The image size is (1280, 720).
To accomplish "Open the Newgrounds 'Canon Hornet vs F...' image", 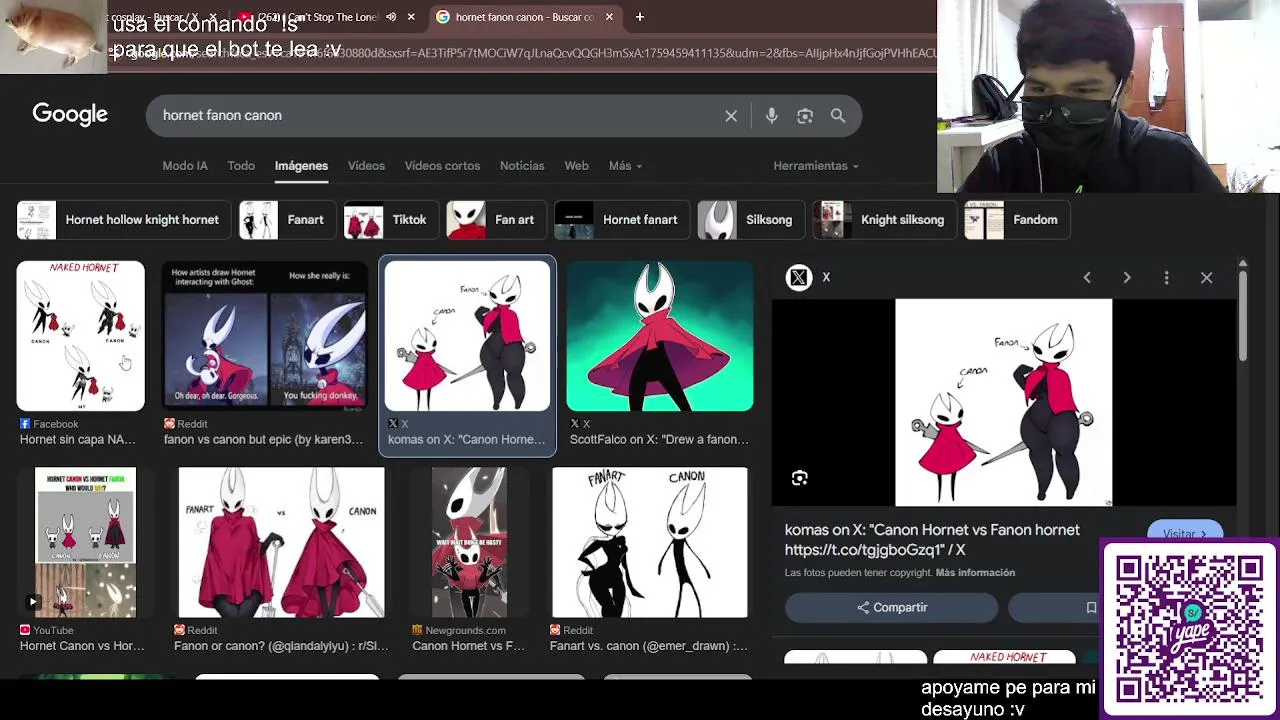I will [469, 542].
